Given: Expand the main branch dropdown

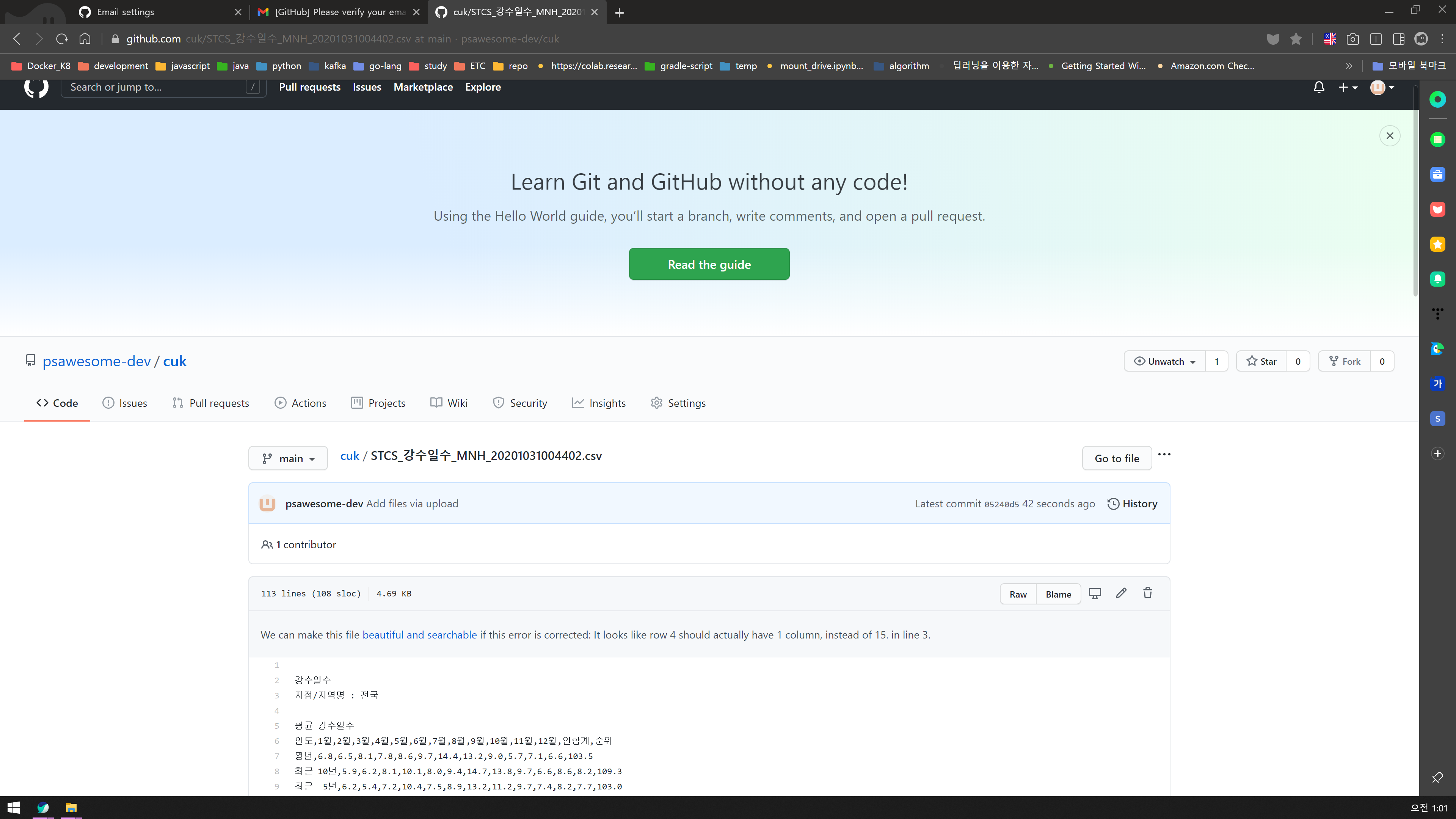Looking at the screenshot, I should [288, 458].
